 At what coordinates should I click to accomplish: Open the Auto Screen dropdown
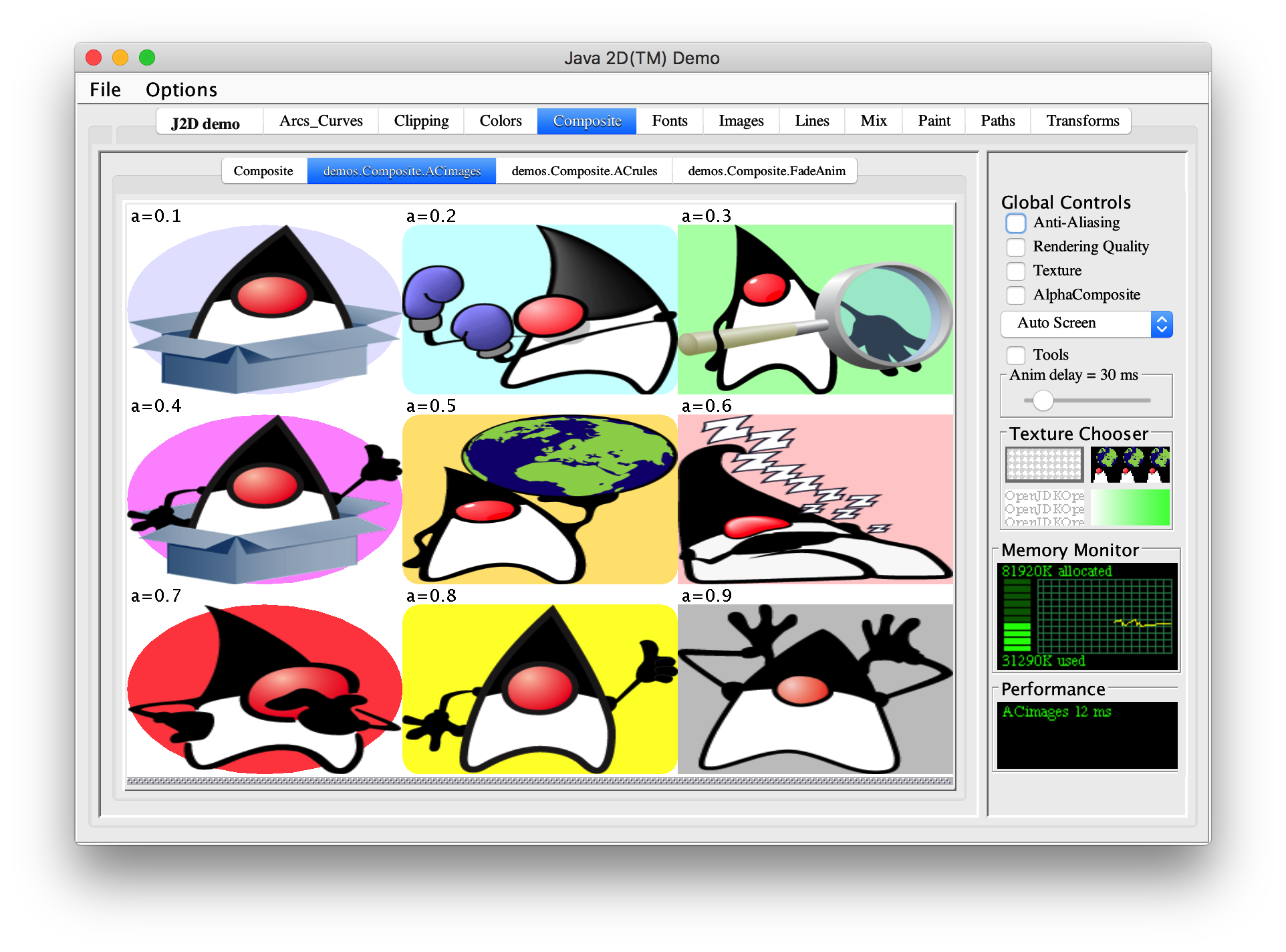(1086, 324)
